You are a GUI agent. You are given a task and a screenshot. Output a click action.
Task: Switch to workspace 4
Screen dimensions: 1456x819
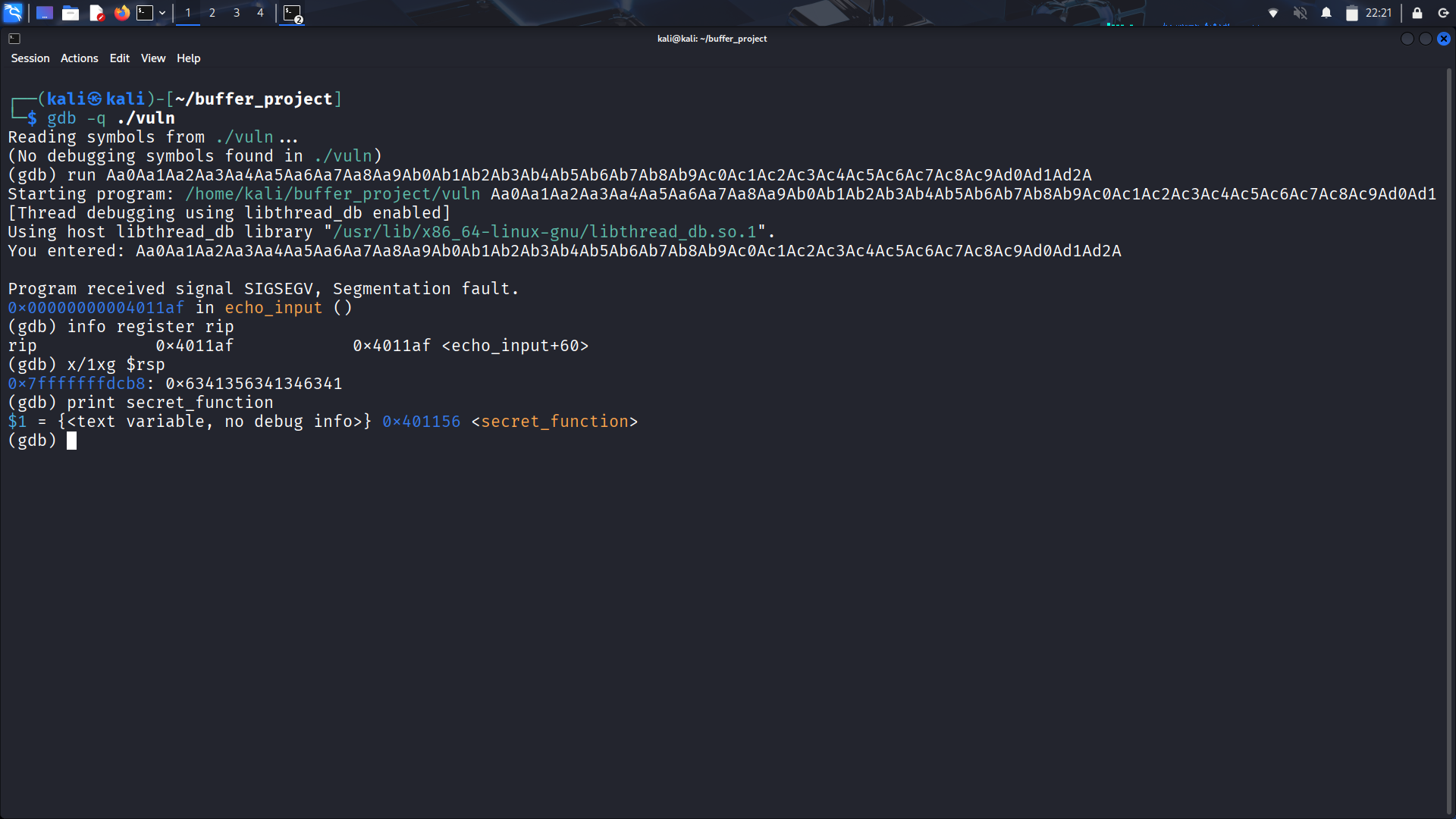[259, 12]
